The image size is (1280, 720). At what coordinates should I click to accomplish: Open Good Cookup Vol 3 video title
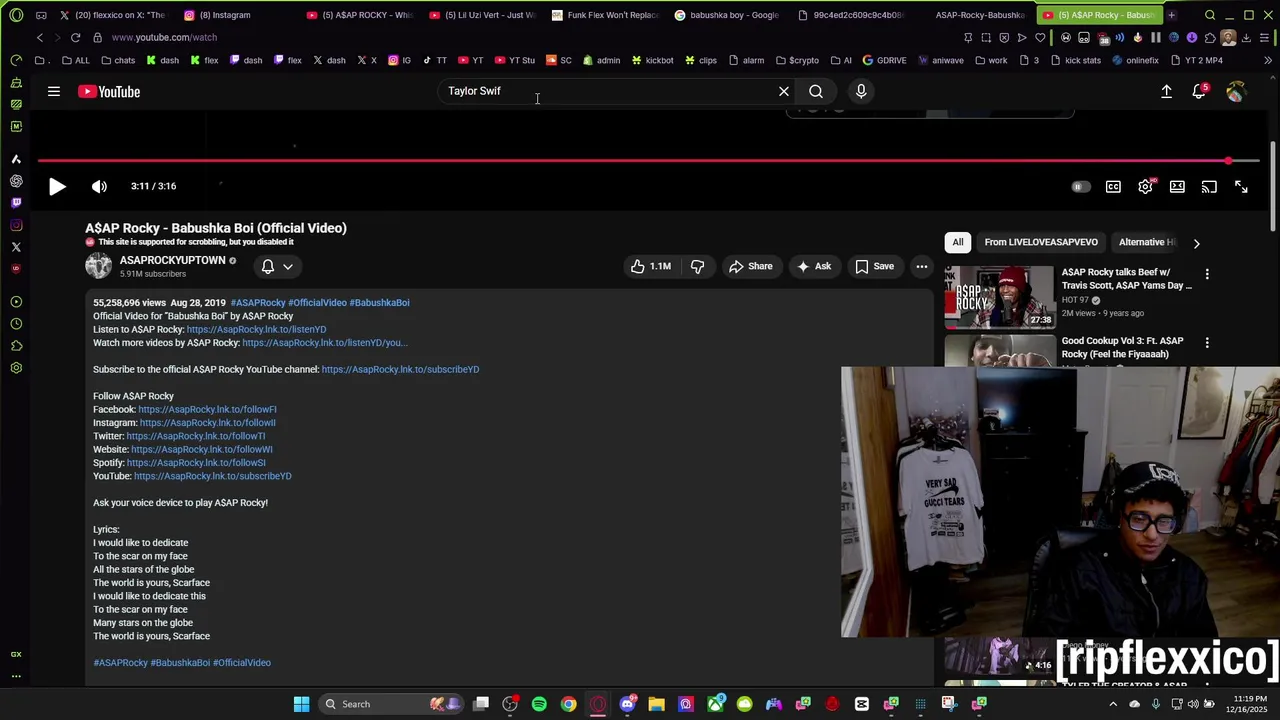[1122, 347]
